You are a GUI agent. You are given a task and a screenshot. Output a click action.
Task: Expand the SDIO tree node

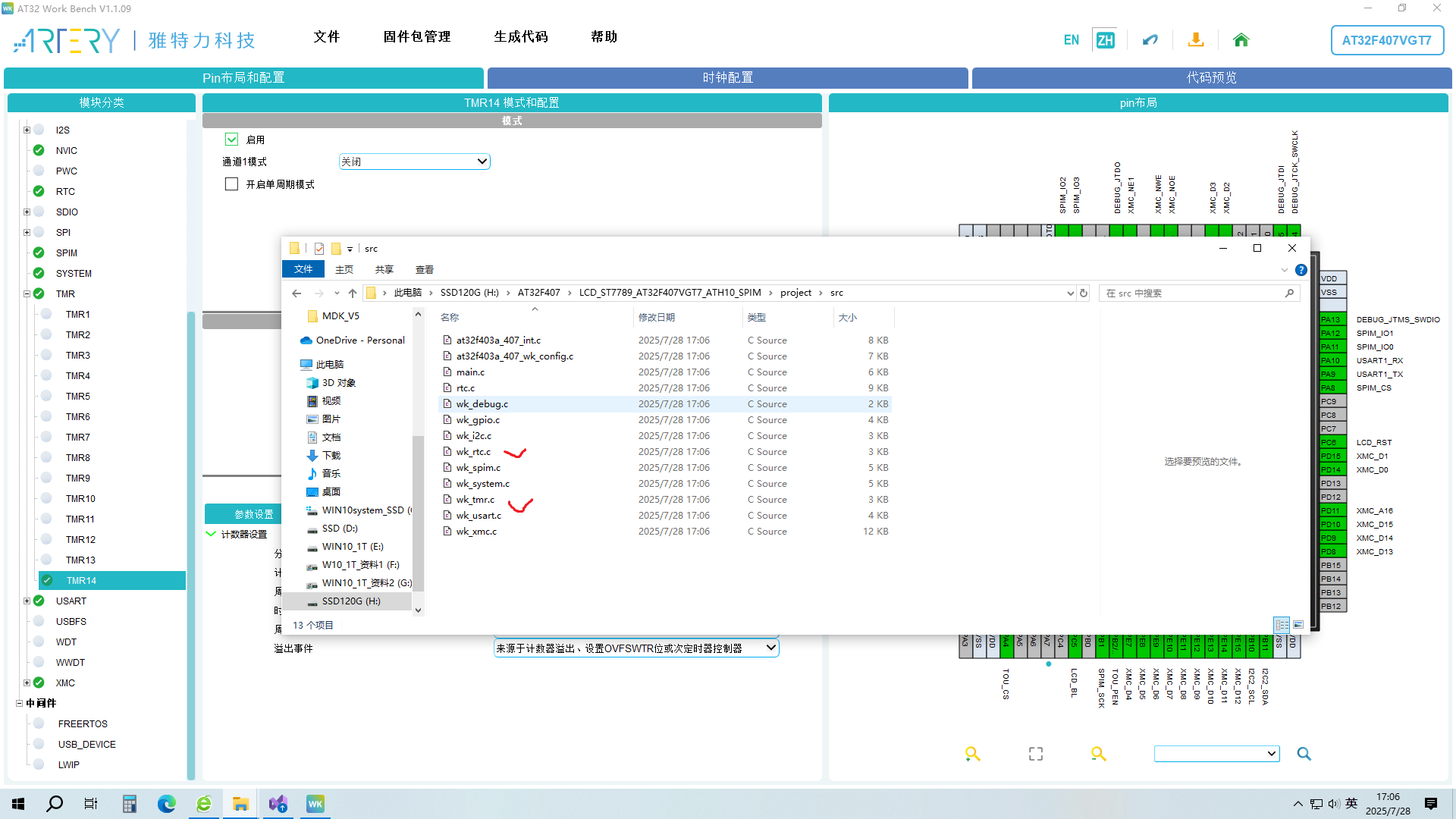(x=27, y=212)
